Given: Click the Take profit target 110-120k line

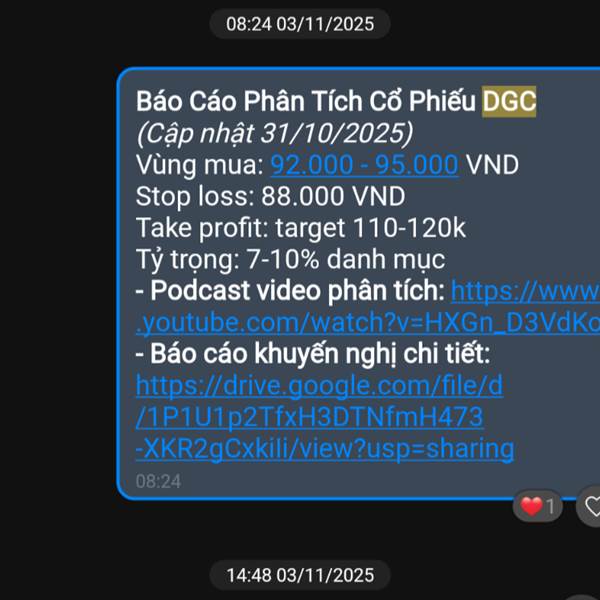Looking at the screenshot, I should 301,228.
